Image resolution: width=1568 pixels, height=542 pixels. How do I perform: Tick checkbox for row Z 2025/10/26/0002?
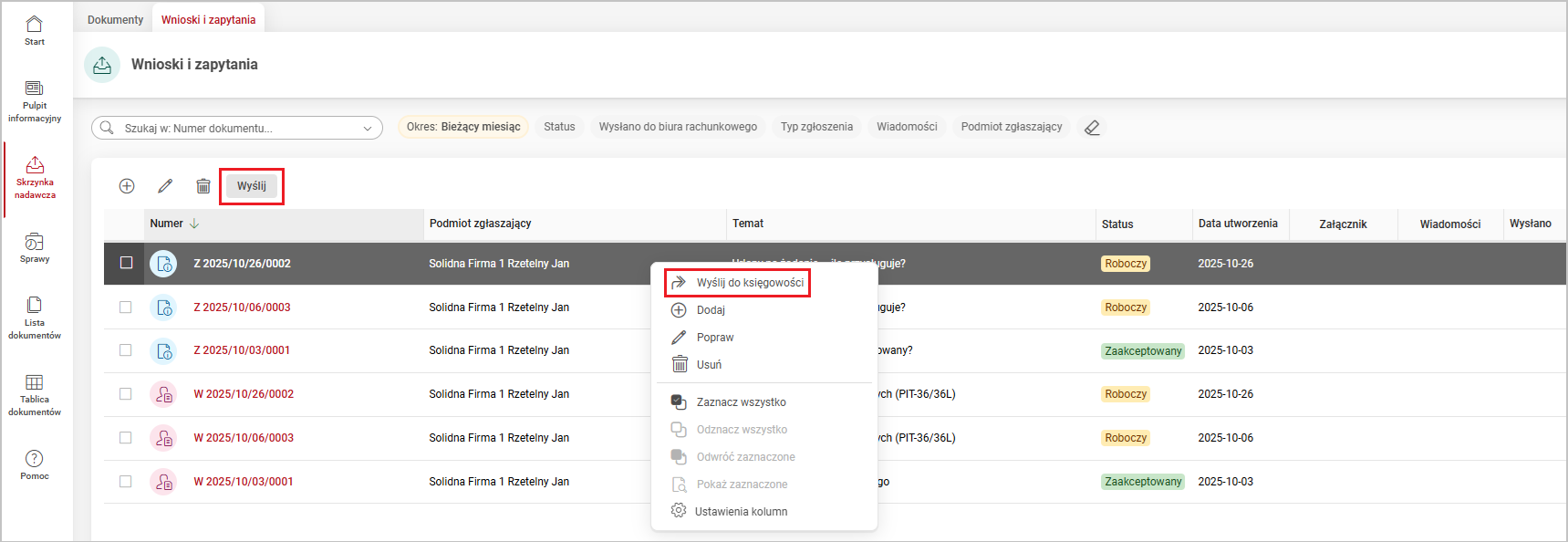[127, 263]
